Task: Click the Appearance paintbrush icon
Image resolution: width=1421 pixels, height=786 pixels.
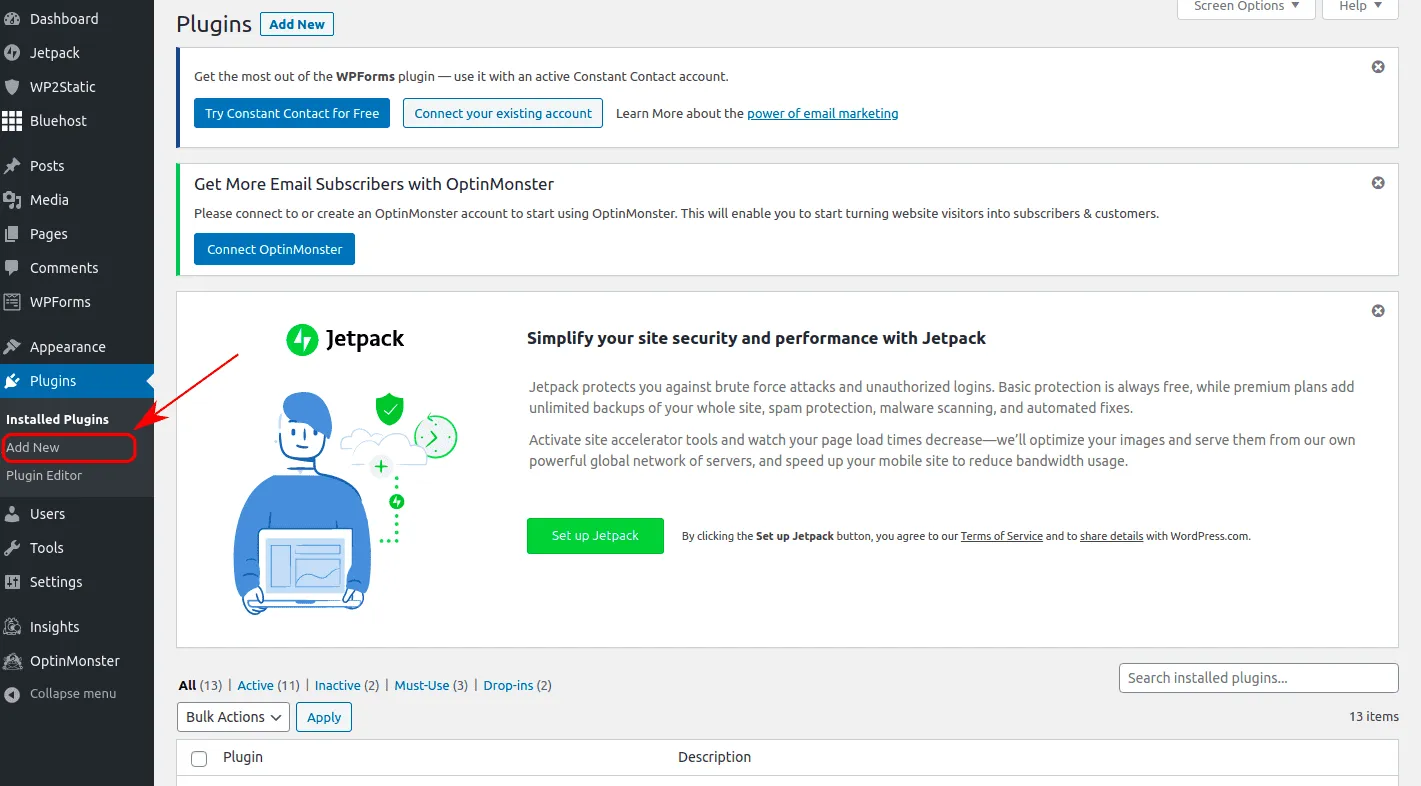Action: point(12,347)
